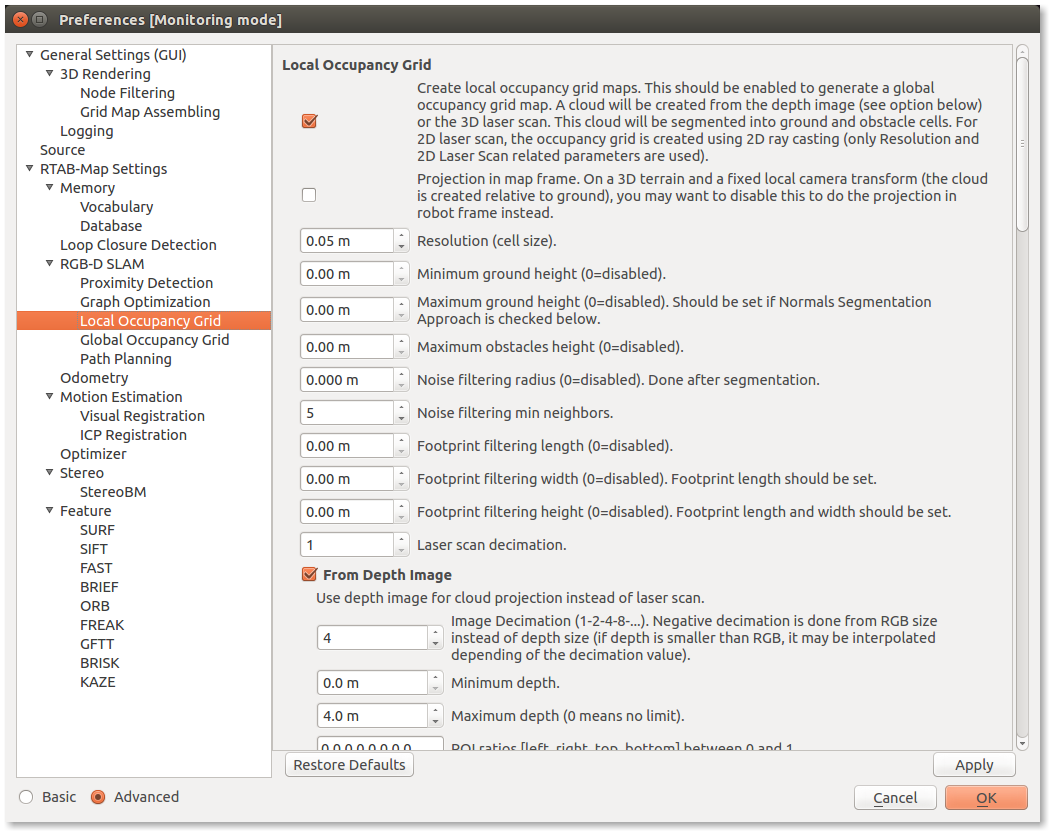This screenshot has width=1049, height=831.
Task: Uncheck the From Depth Image option
Action: pyautogui.click(x=310, y=575)
